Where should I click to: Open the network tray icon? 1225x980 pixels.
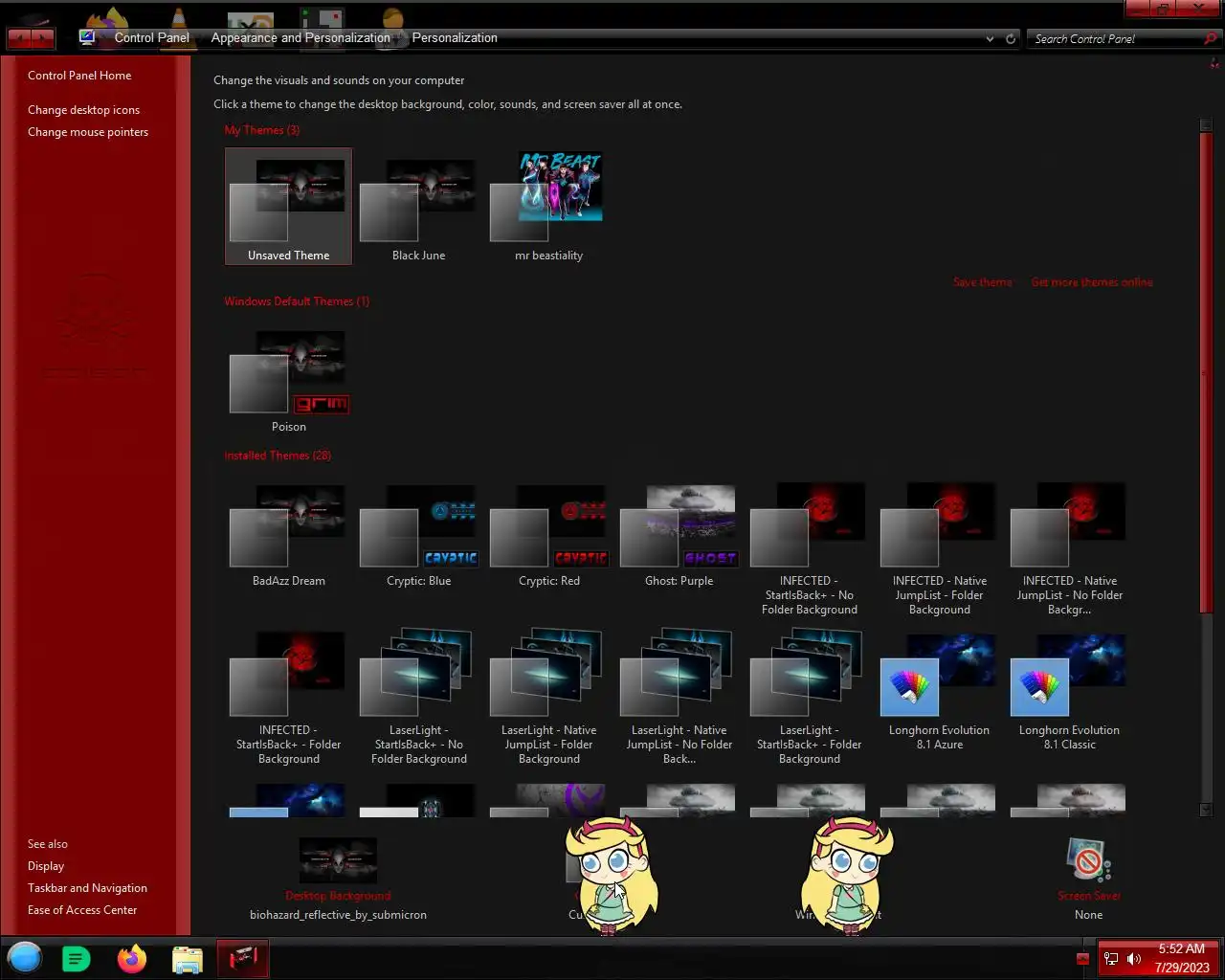click(x=1110, y=959)
